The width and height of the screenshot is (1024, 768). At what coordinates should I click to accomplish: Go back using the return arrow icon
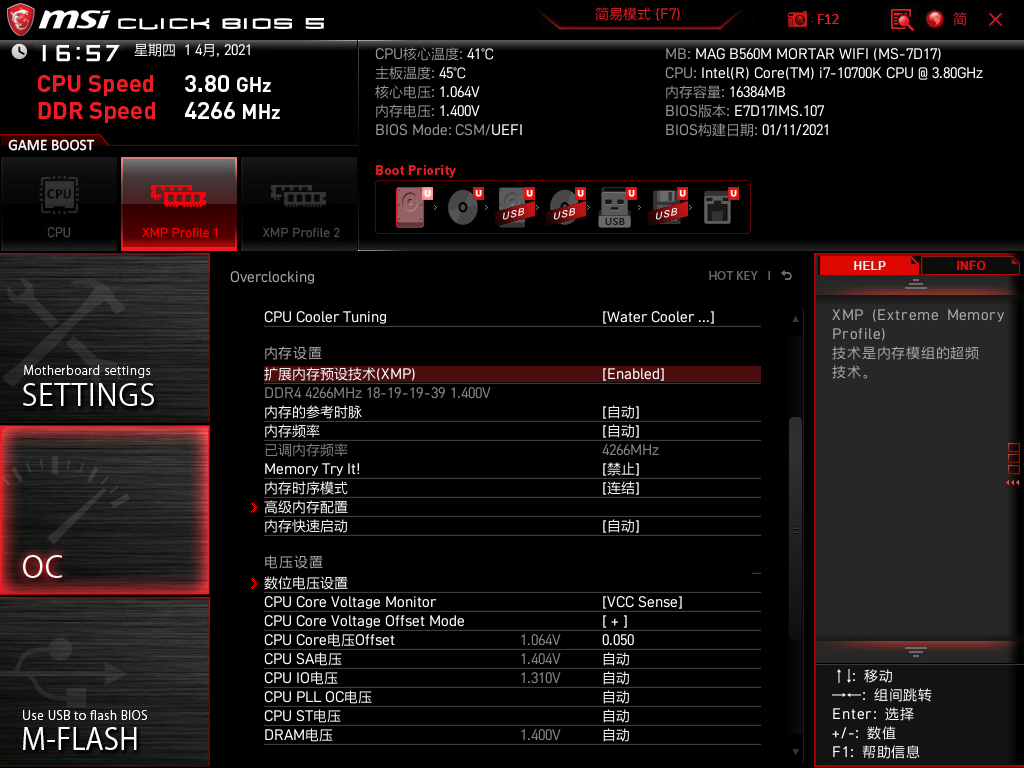coord(787,276)
